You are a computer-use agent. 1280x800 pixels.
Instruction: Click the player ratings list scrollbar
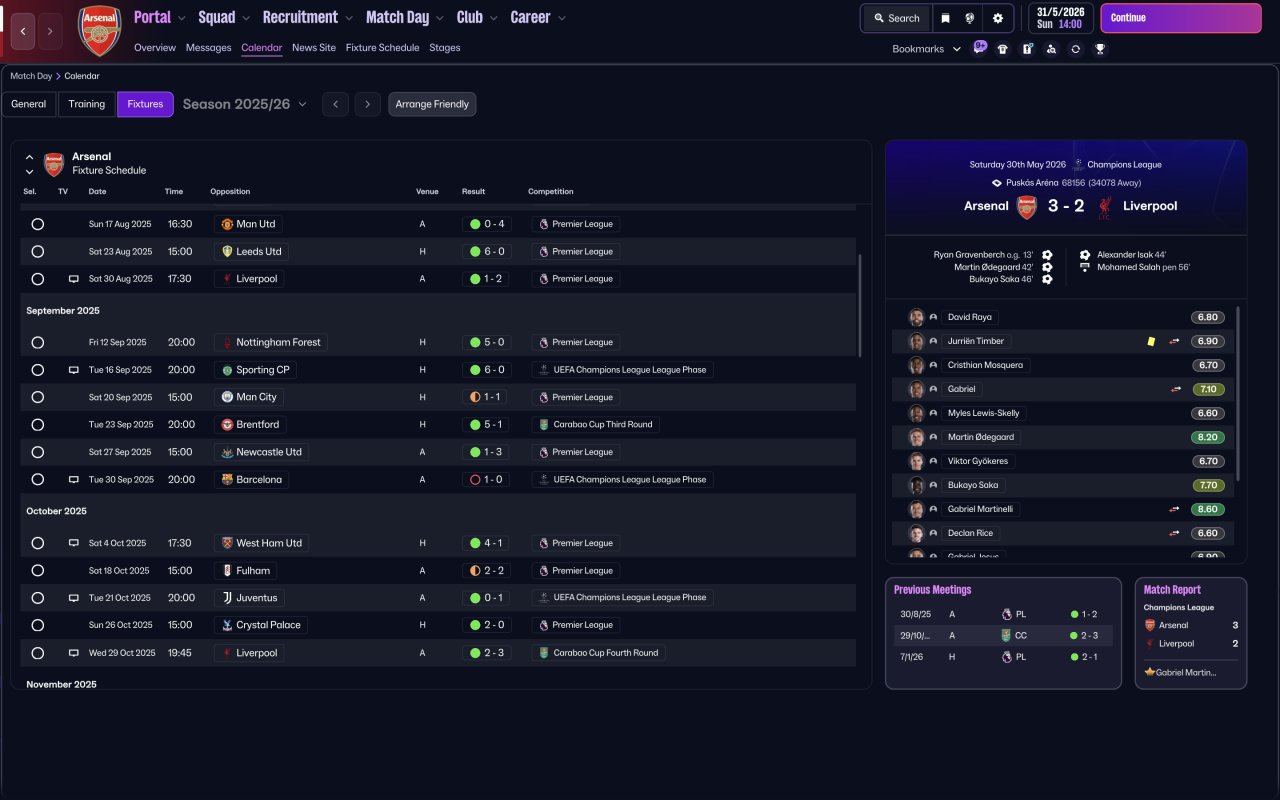tap(1238, 393)
